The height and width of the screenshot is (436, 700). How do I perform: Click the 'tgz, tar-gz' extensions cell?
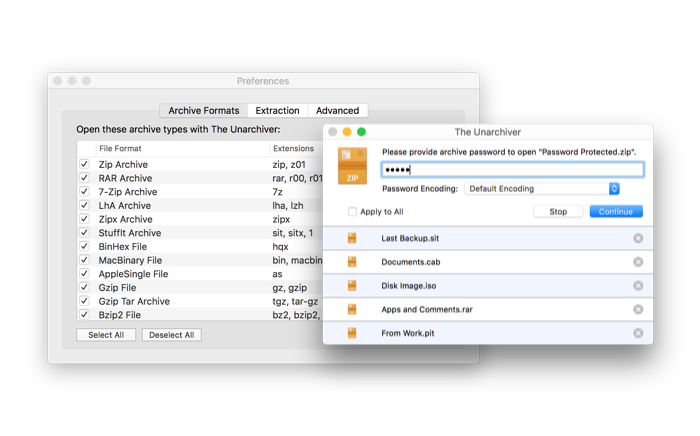(295, 301)
